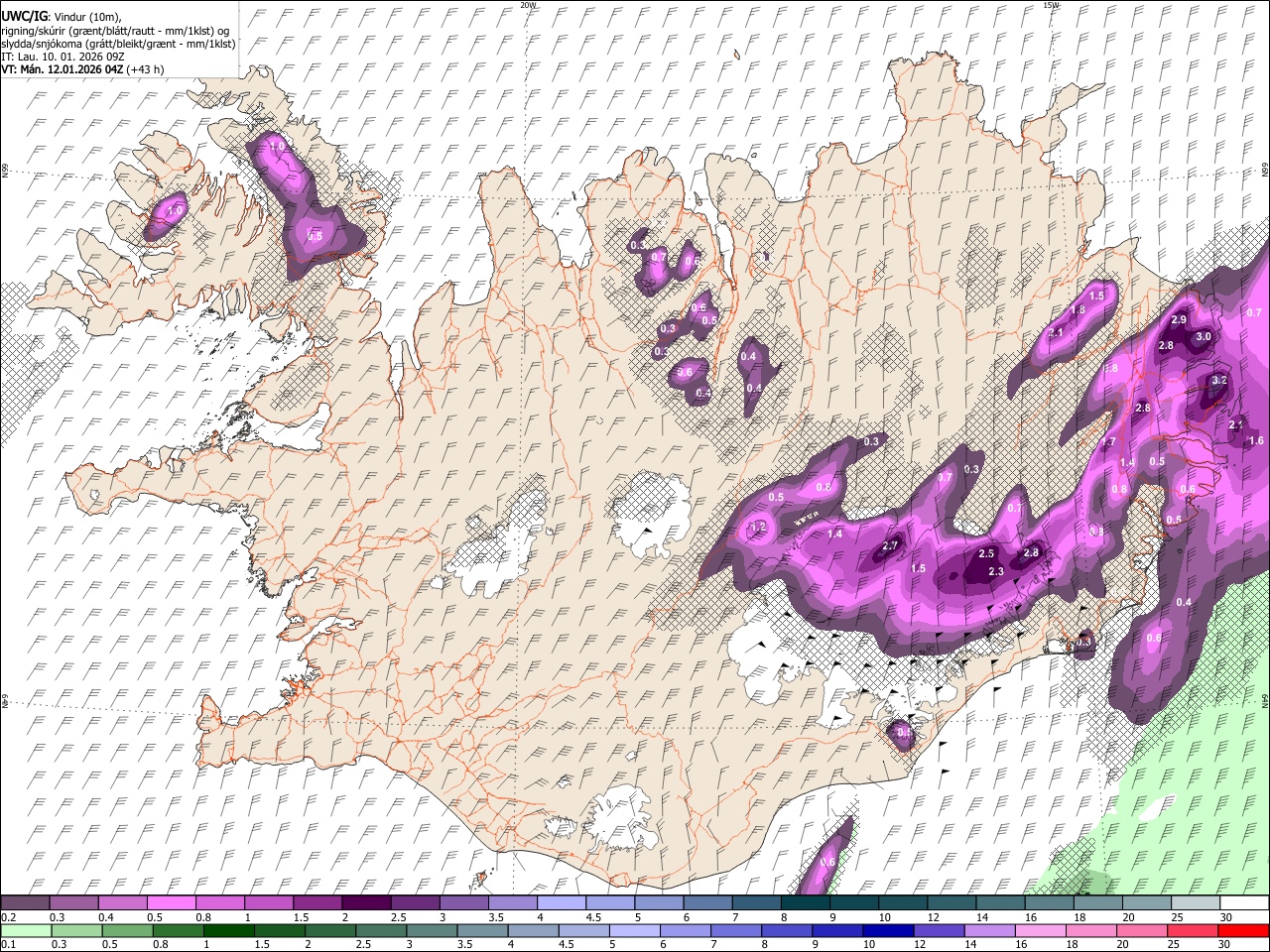Click the 1.7 snowfall value on the map
Image resolution: width=1270 pixels, height=952 pixels.
[x=1108, y=442]
